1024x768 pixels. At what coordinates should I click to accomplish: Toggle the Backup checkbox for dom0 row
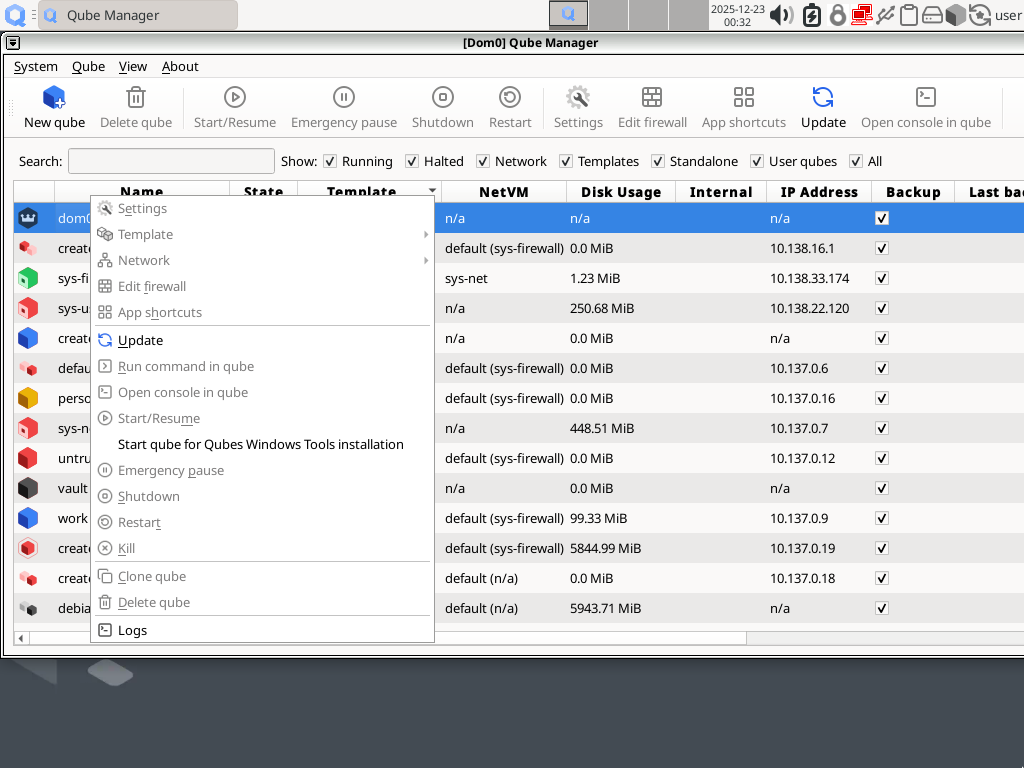(882, 218)
